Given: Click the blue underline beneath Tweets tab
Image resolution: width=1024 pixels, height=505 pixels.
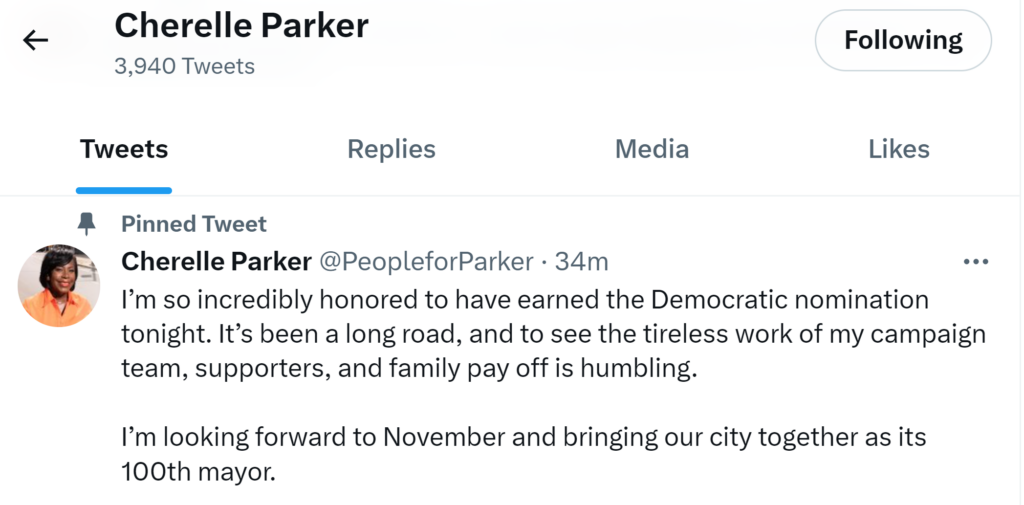Looking at the screenshot, I should point(124,190).
